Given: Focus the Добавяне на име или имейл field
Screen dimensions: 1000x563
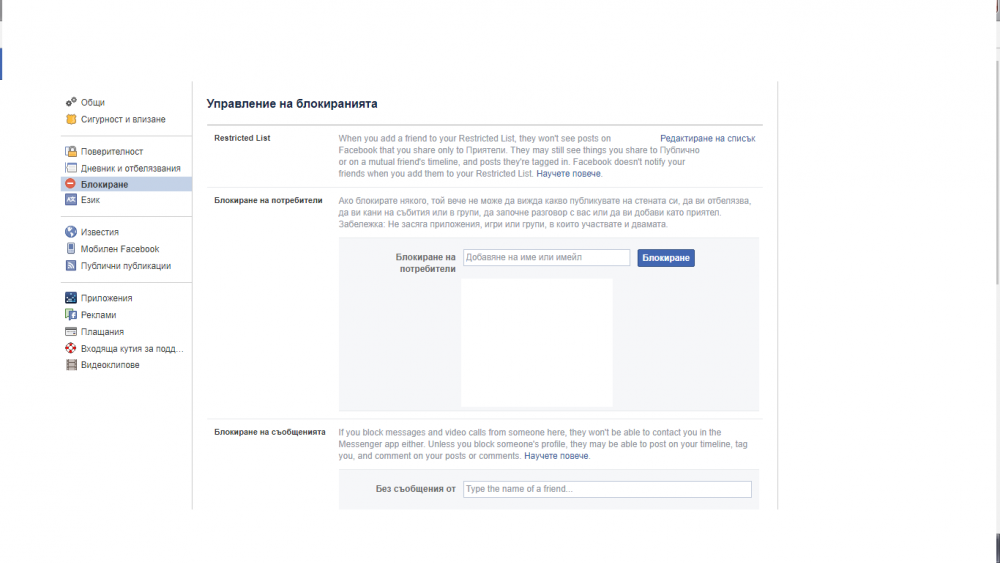Looking at the screenshot, I should [x=547, y=258].
